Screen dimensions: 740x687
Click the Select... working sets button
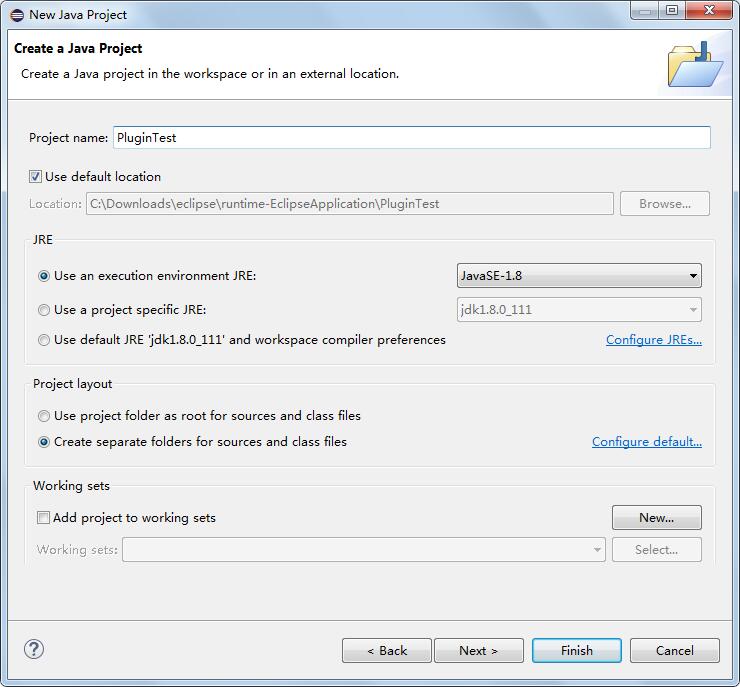click(x=656, y=549)
